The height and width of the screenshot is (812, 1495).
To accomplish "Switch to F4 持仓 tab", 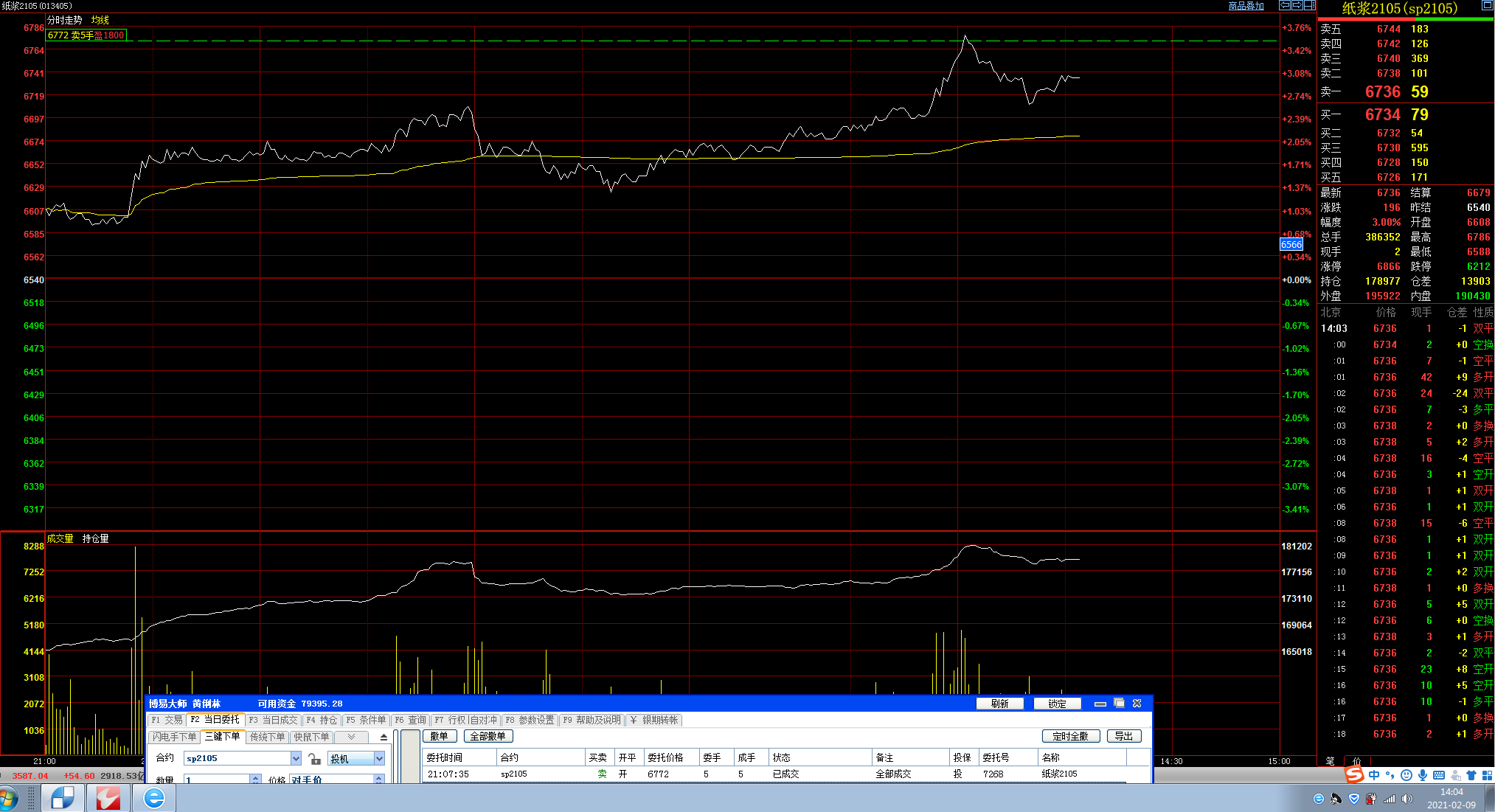I will [x=322, y=721].
